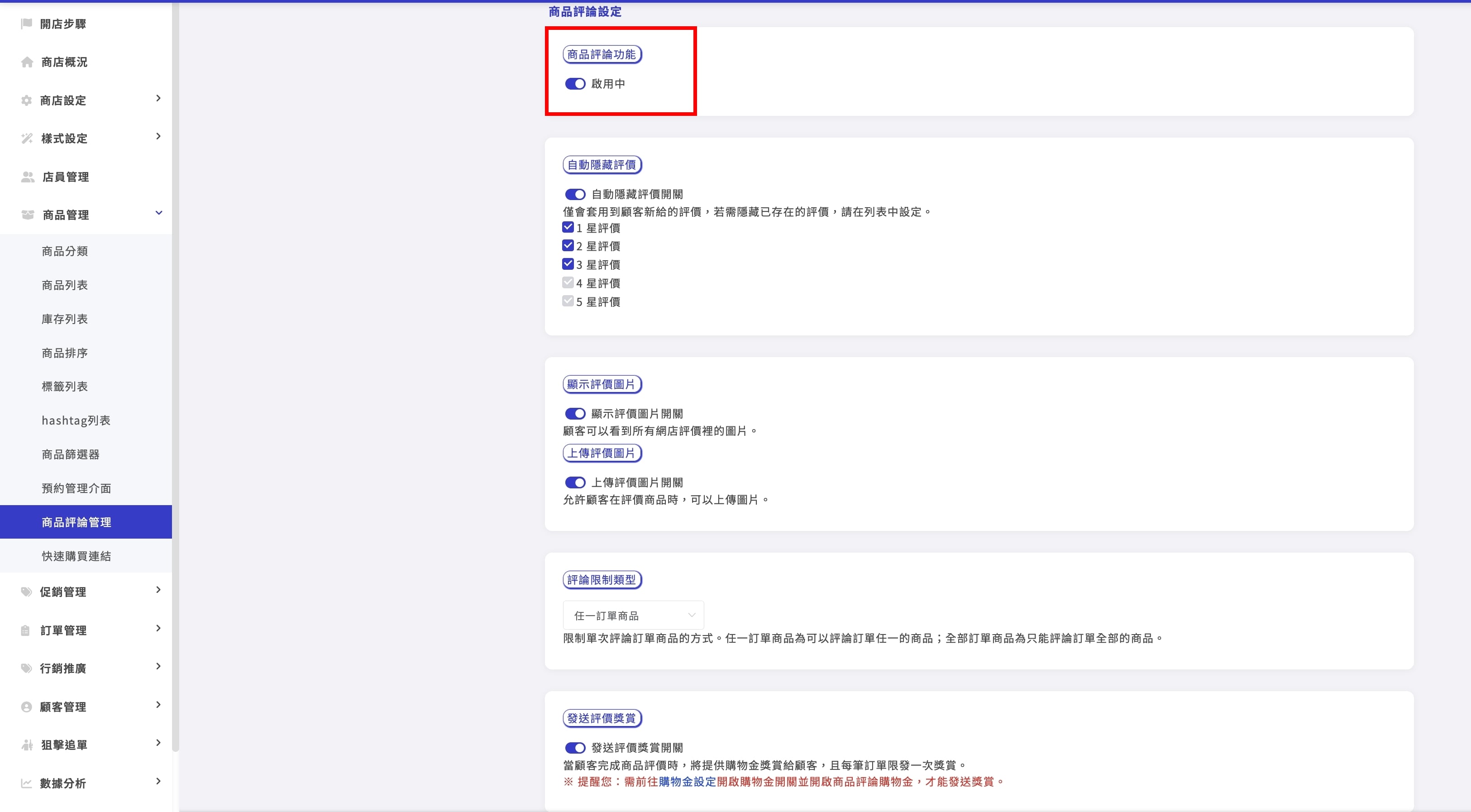The width and height of the screenshot is (1471, 812).
Task: Open 商品分類 in the sidebar
Action: [x=86, y=251]
